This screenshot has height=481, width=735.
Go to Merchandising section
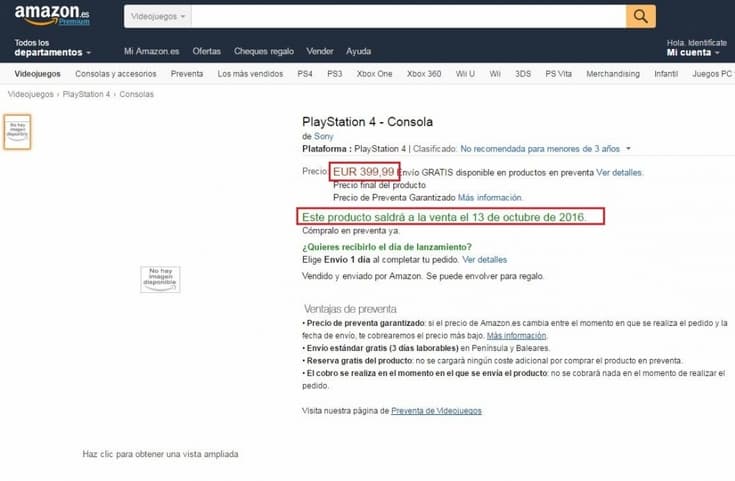[x=613, y=74]
